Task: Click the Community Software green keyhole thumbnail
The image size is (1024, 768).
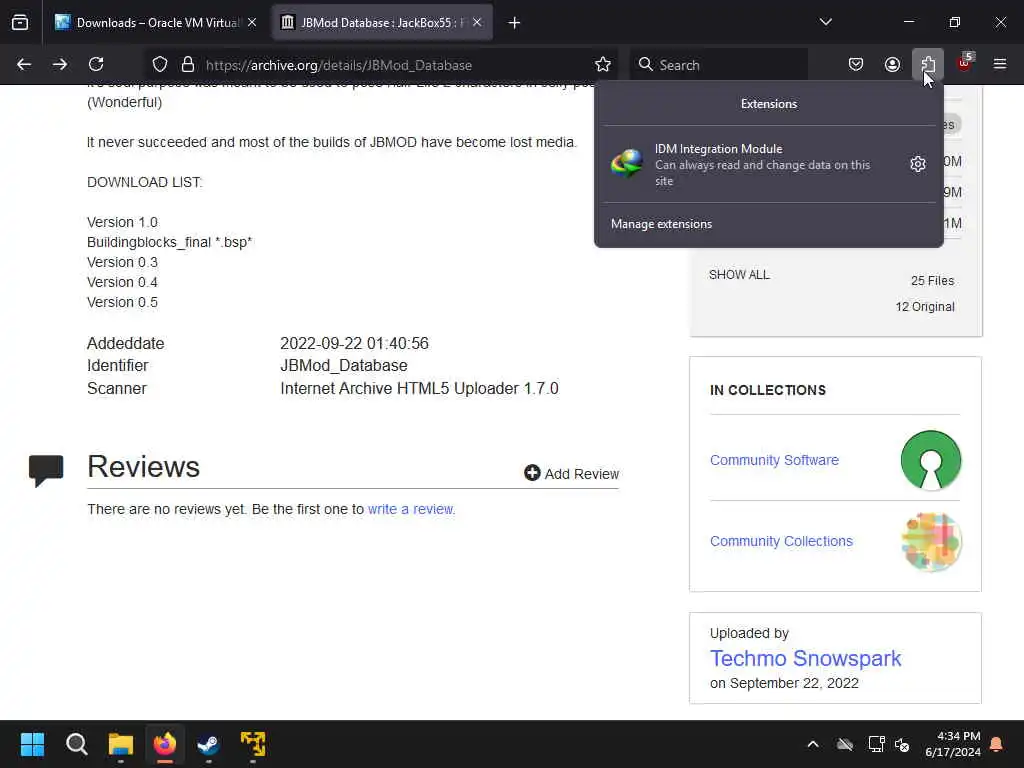Action: pyautogui.click(x=931, y=460)
